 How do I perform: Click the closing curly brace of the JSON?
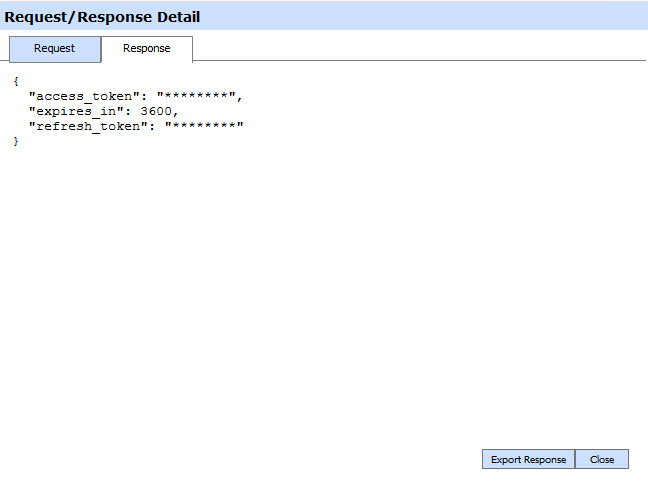[16, 142]
